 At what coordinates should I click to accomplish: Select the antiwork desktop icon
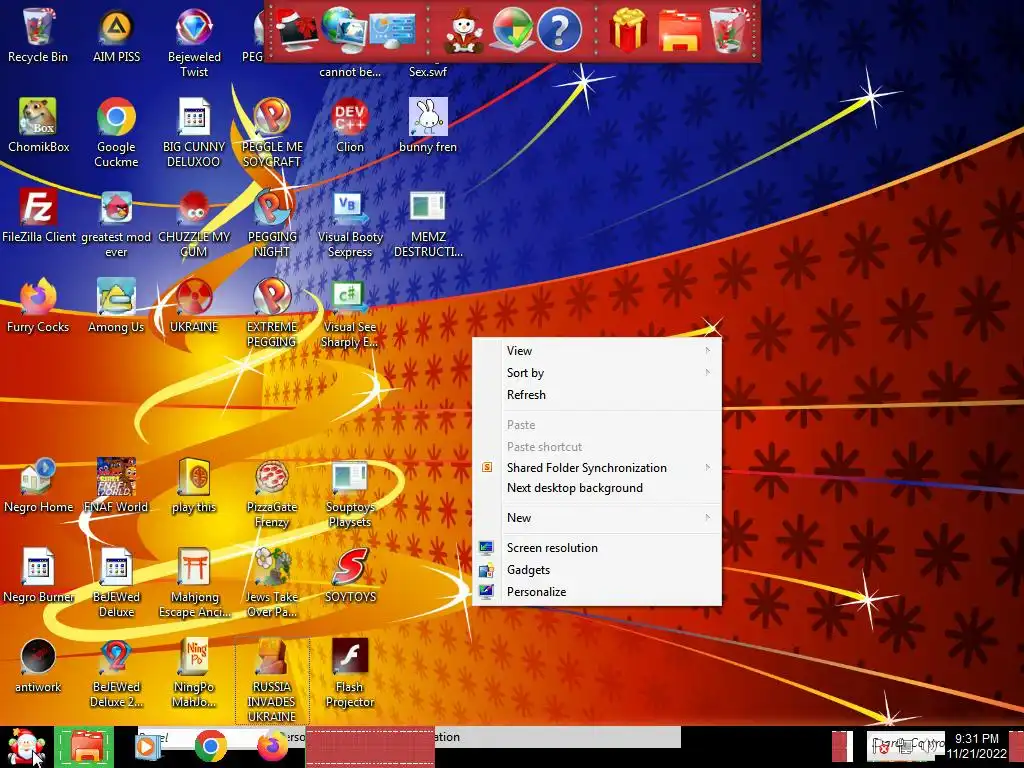click(x=38, y=665)
